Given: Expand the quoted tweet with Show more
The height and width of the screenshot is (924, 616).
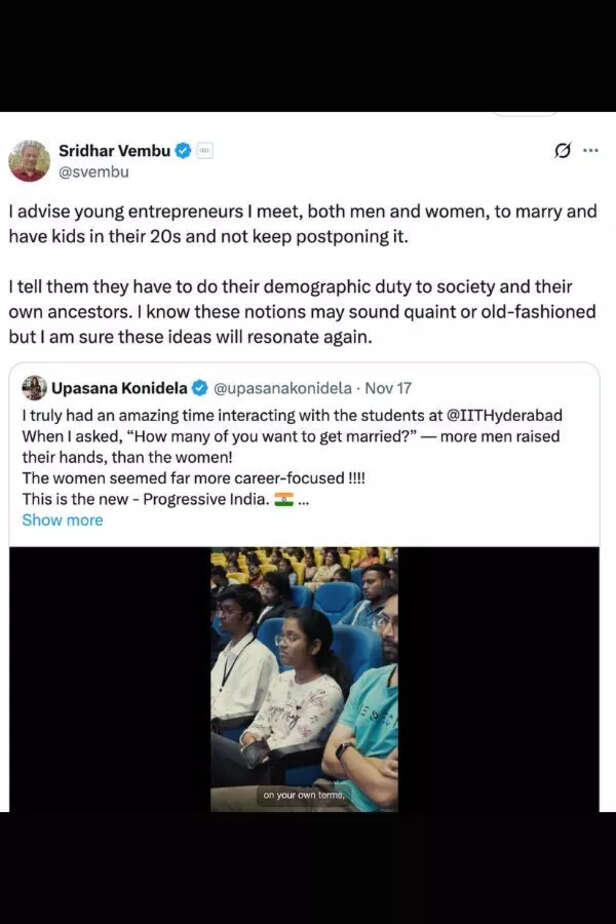Looking at the screenshot, I should [62, 519].
